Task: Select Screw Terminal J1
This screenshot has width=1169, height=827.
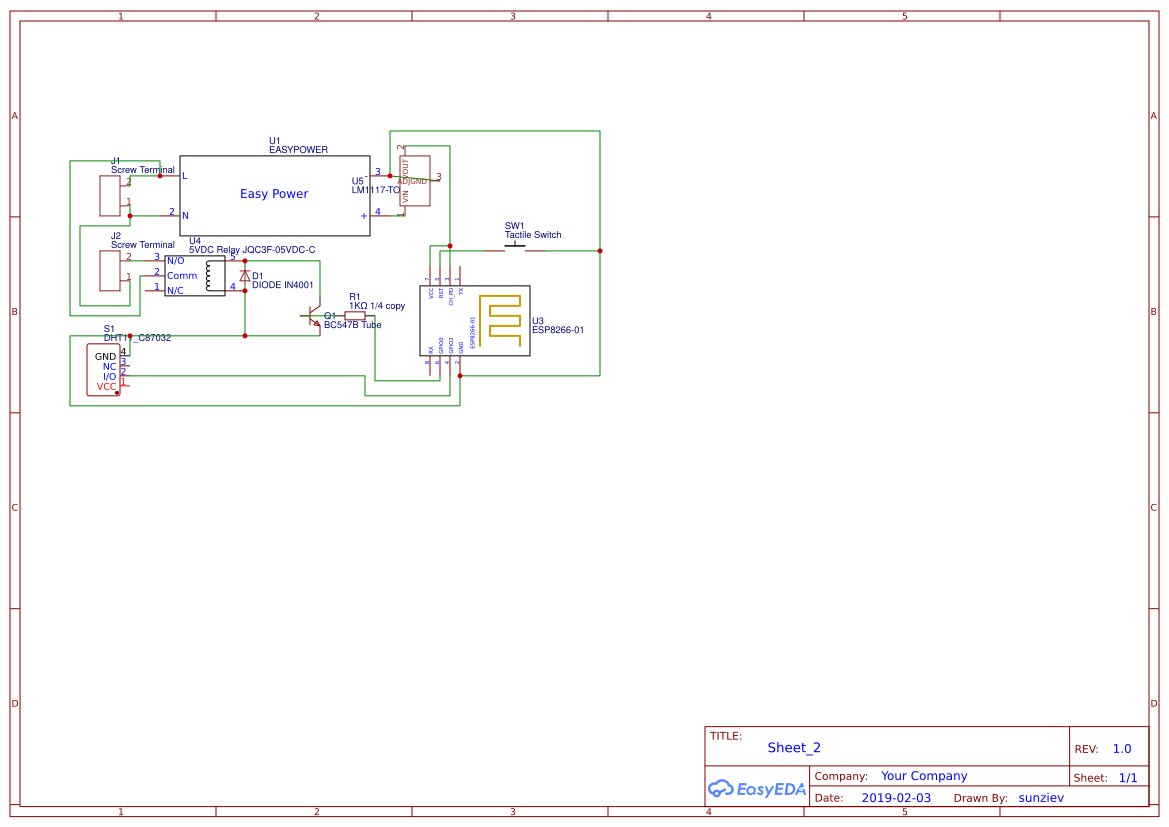Action: pos(110,195)
